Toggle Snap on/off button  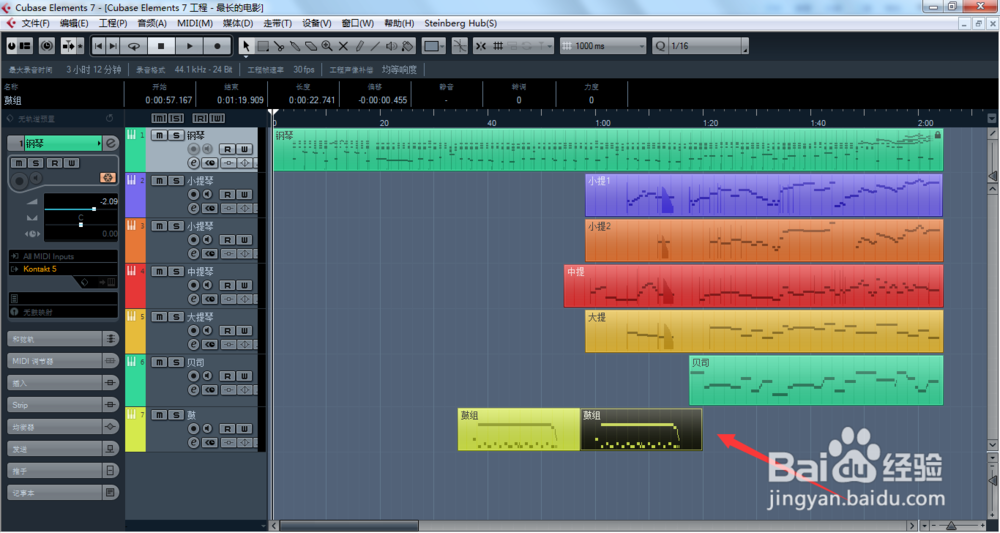[x=481, y=46]
